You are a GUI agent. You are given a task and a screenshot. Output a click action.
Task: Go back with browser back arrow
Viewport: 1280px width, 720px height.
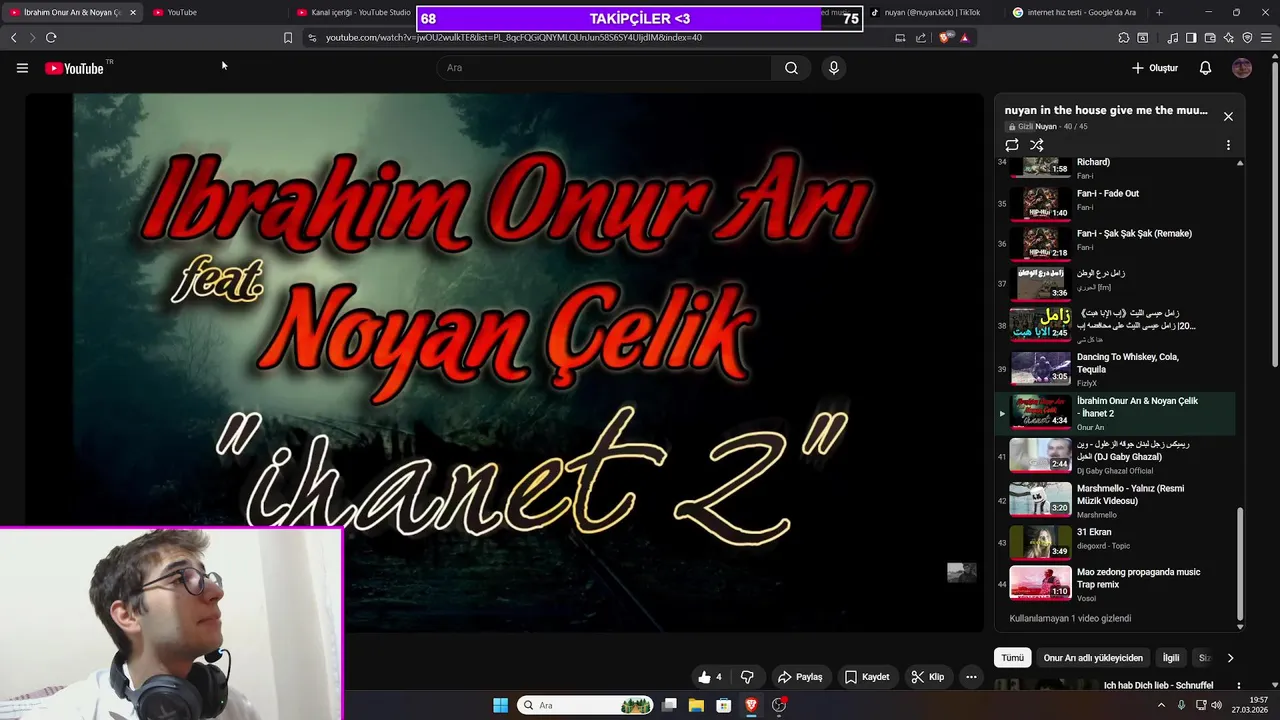click(x=13, y=37)
